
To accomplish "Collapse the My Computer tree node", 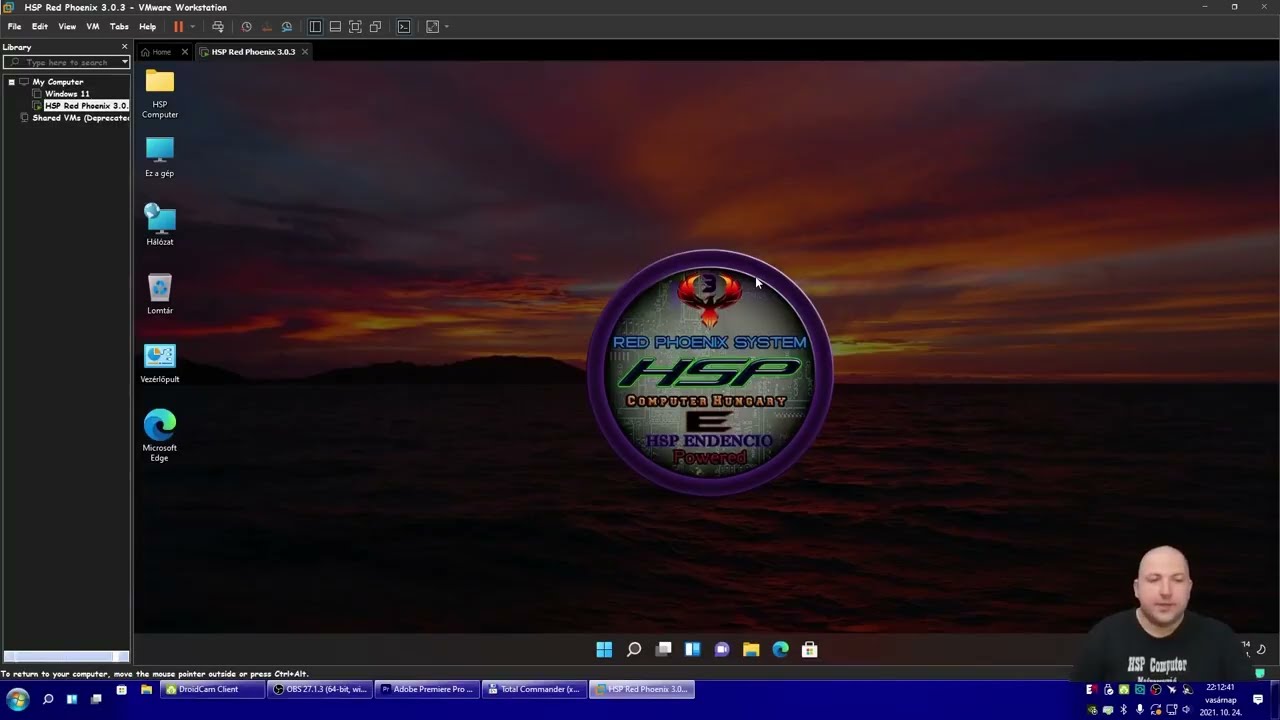I will [x=11, y=82].
